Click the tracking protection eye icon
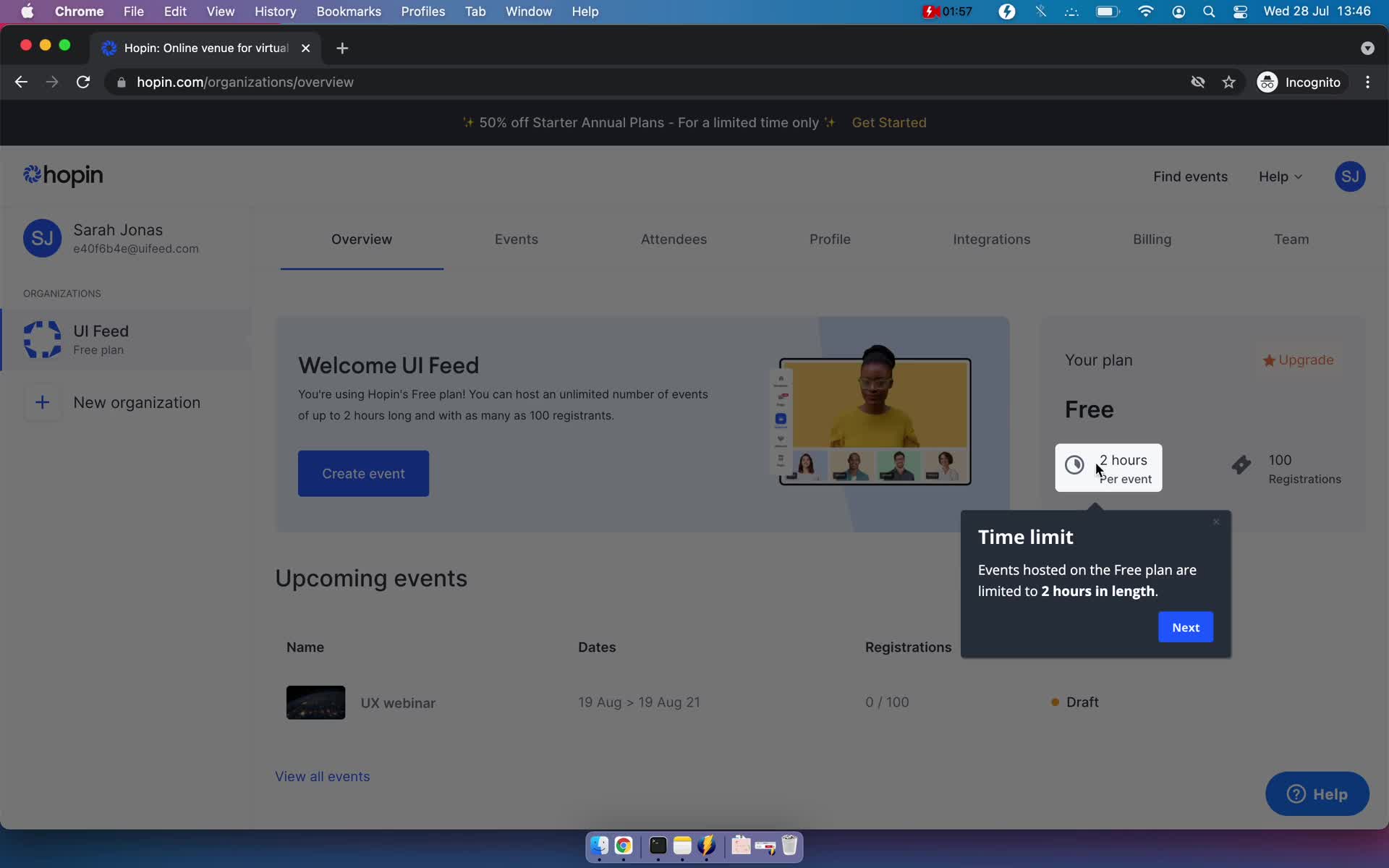 point(1197,82)
